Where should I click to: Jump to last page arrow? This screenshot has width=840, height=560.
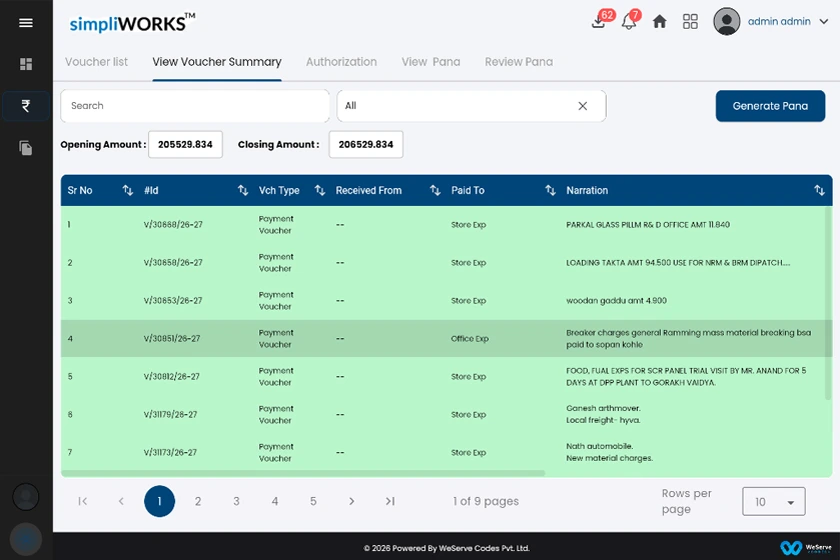(x=390, y=501)
